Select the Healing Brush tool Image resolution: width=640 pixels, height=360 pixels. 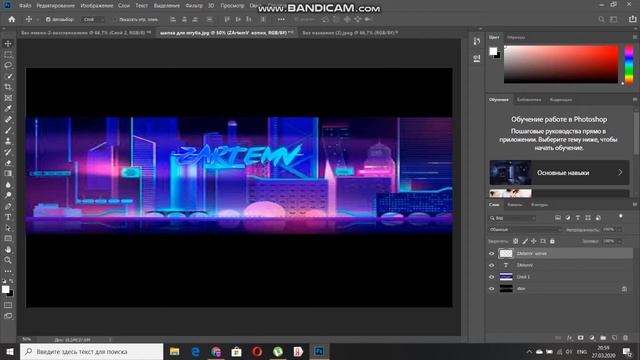click(8, 120)
